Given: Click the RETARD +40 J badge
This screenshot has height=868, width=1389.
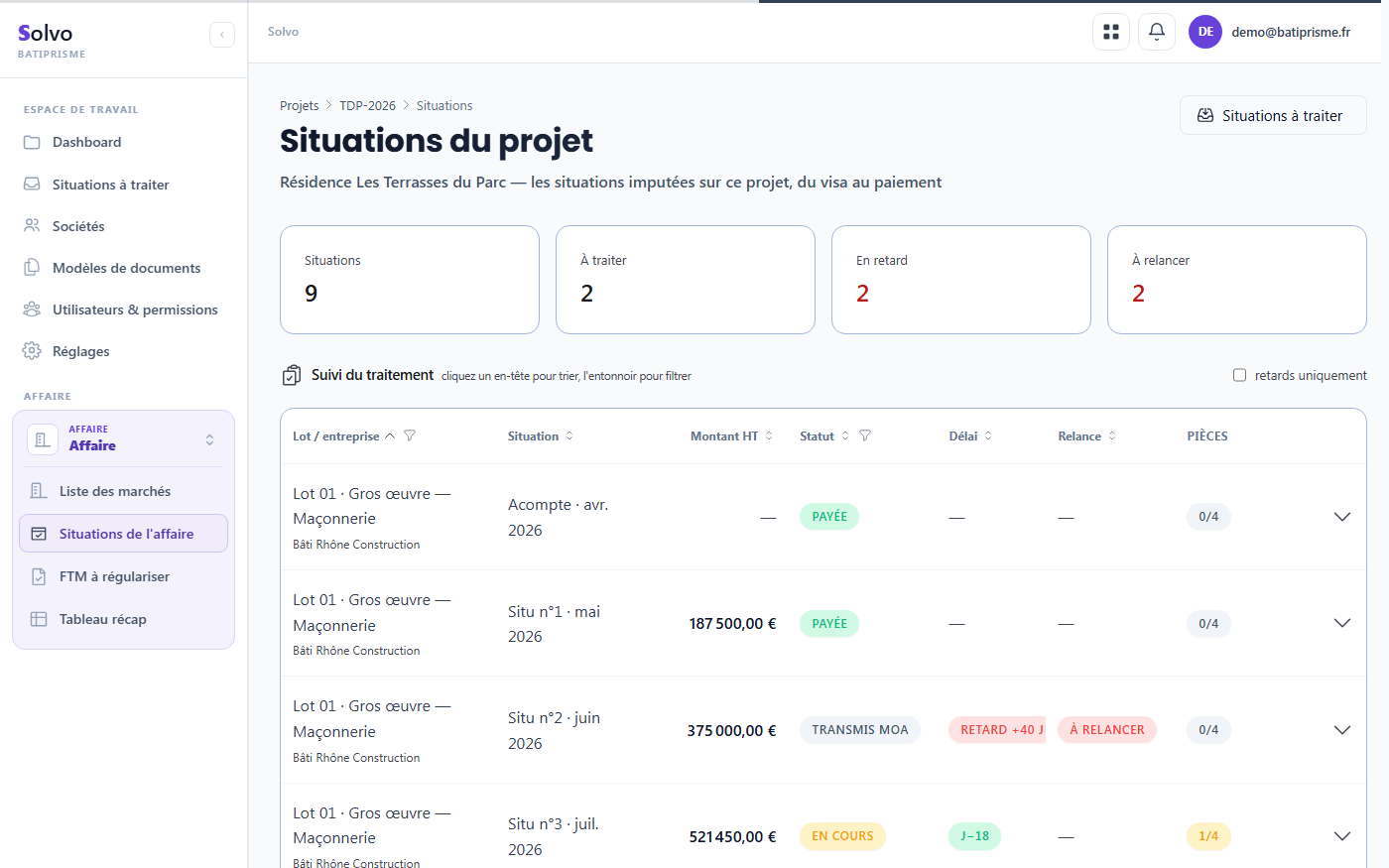Looking at the screenshot, I should 997,730.
